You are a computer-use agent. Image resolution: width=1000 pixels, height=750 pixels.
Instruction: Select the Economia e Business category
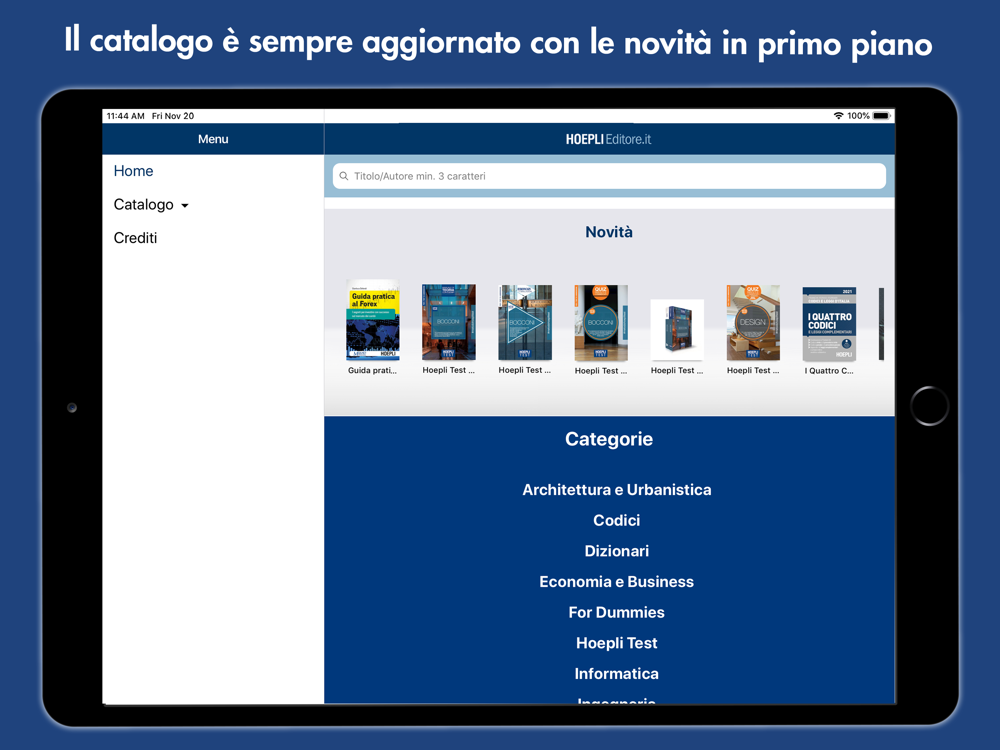point(617,582)
